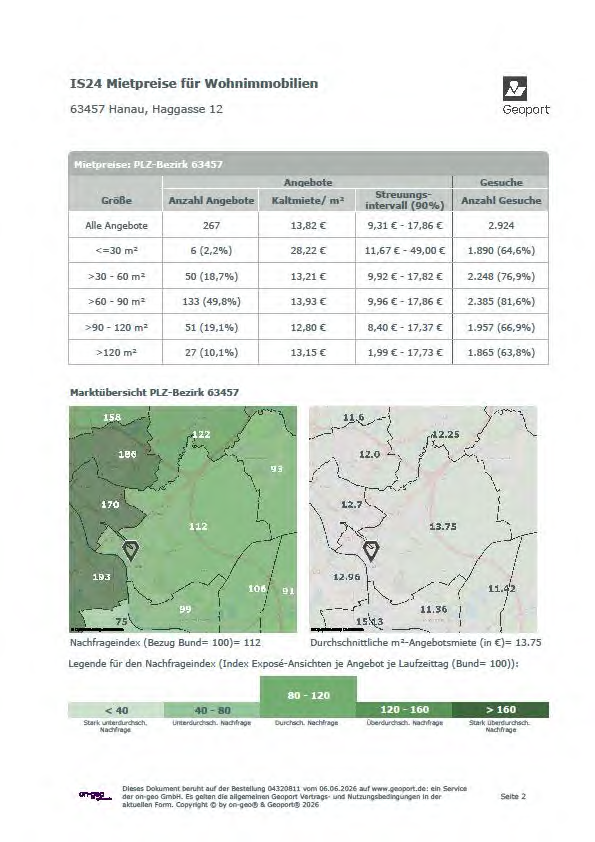
Task: Click the '>60 - 90 m²' row label
Action: (x=116, y=302)
